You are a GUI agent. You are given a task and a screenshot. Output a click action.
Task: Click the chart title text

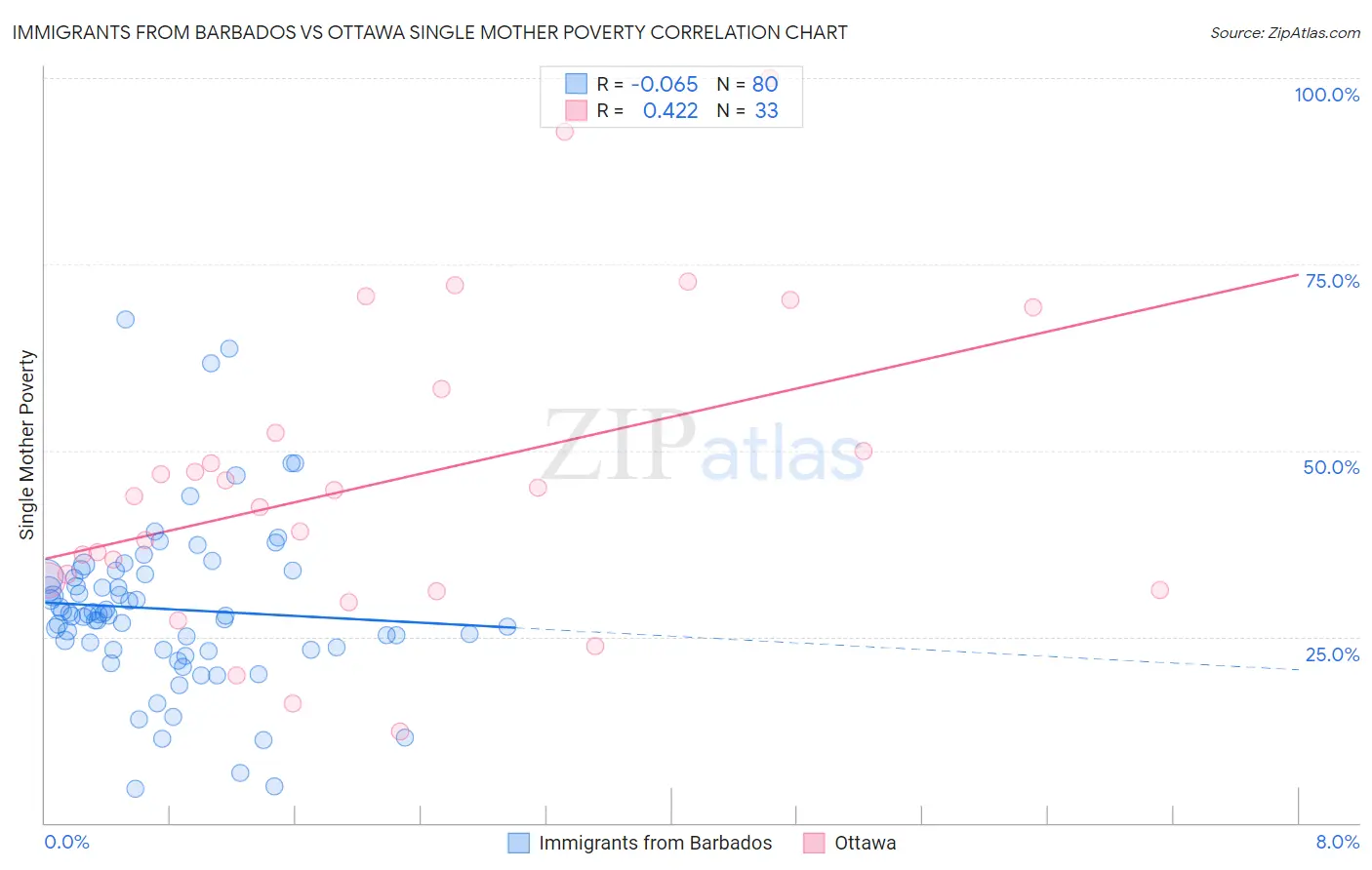click(429, 32)
